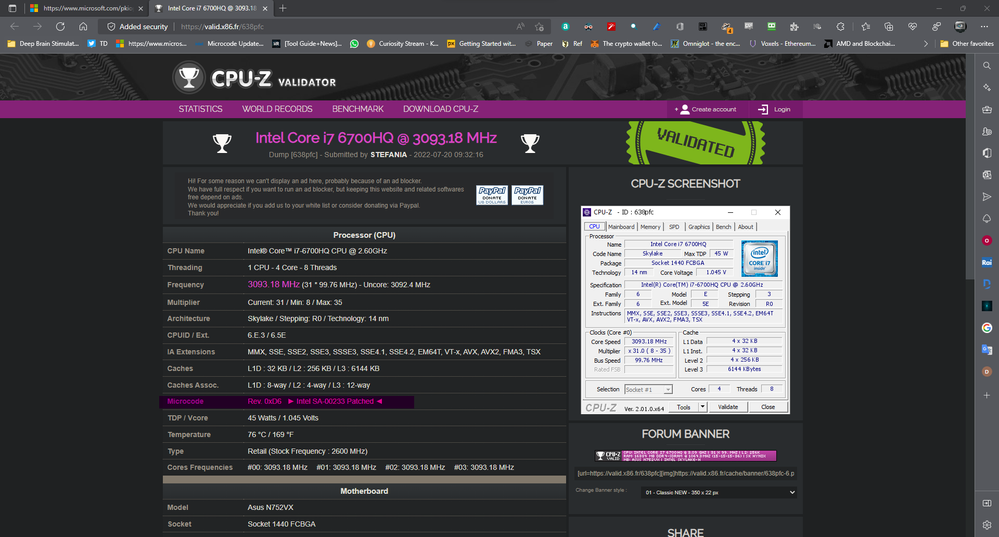Viewport: 999px width, 537px height.
Task: Click the PayPal Donate Euros button
Action: click(528, 195)
